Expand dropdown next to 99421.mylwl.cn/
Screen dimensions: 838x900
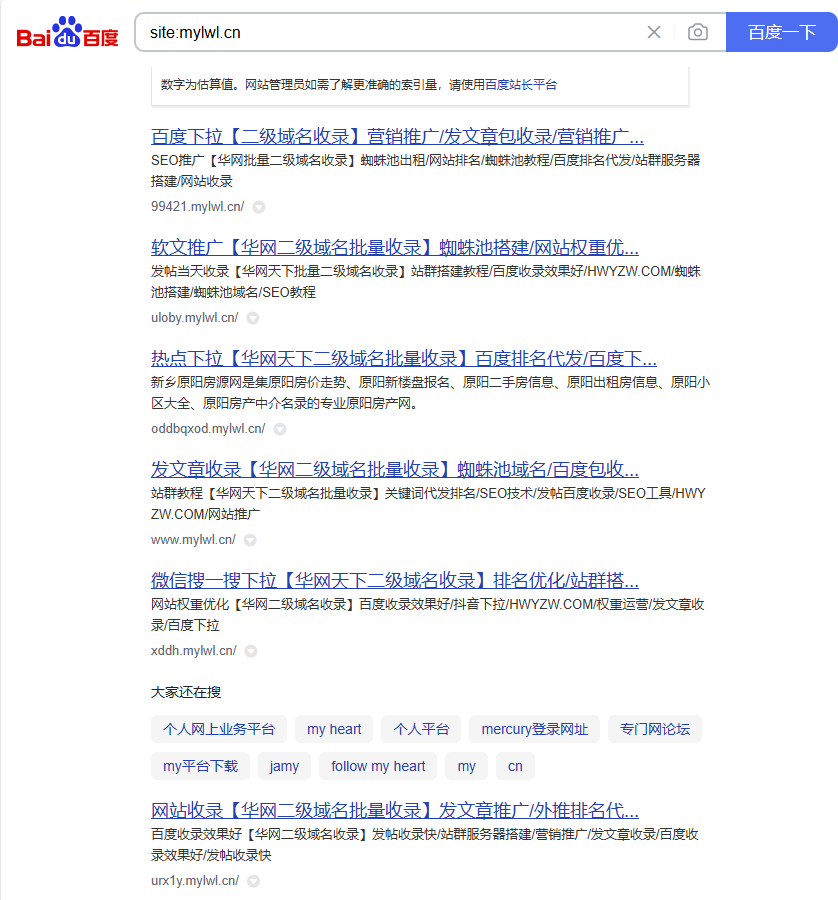coord(259,207)
